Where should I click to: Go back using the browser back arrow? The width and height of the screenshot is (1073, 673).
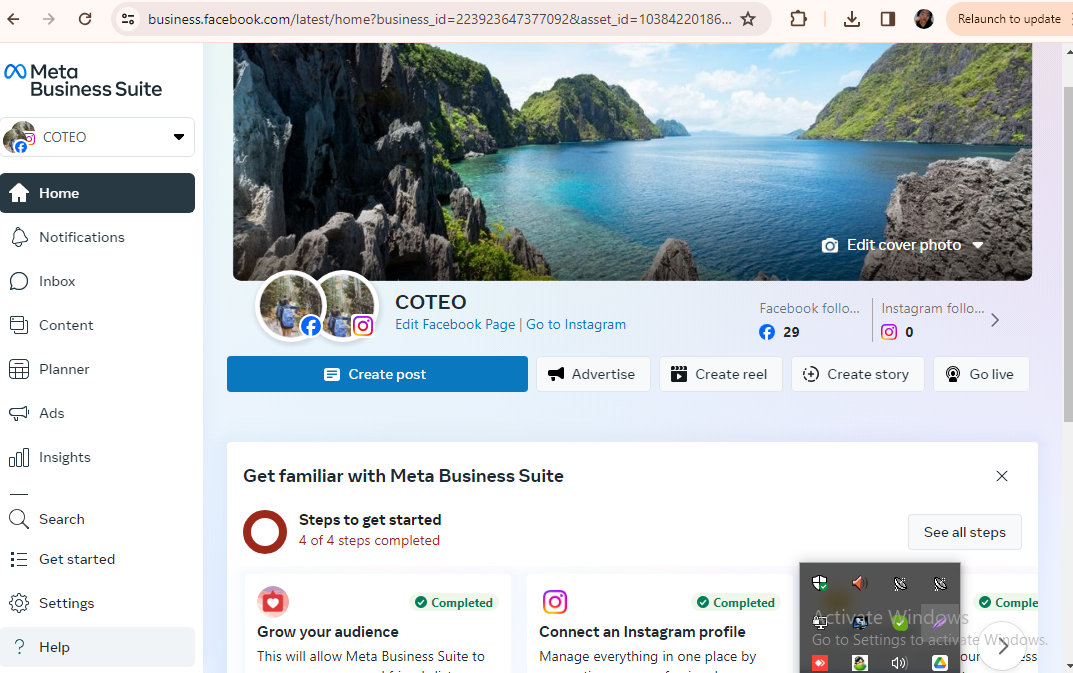[x=14, y=19]
